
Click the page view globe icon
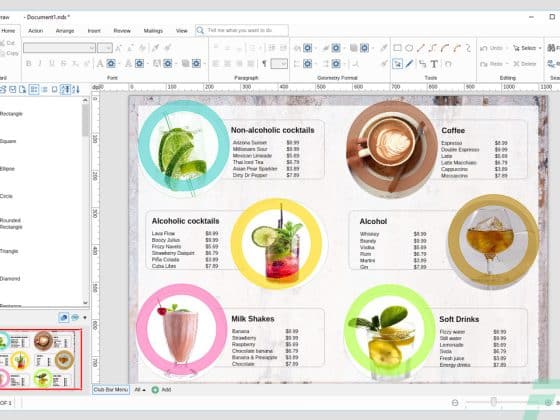[75, 317]
